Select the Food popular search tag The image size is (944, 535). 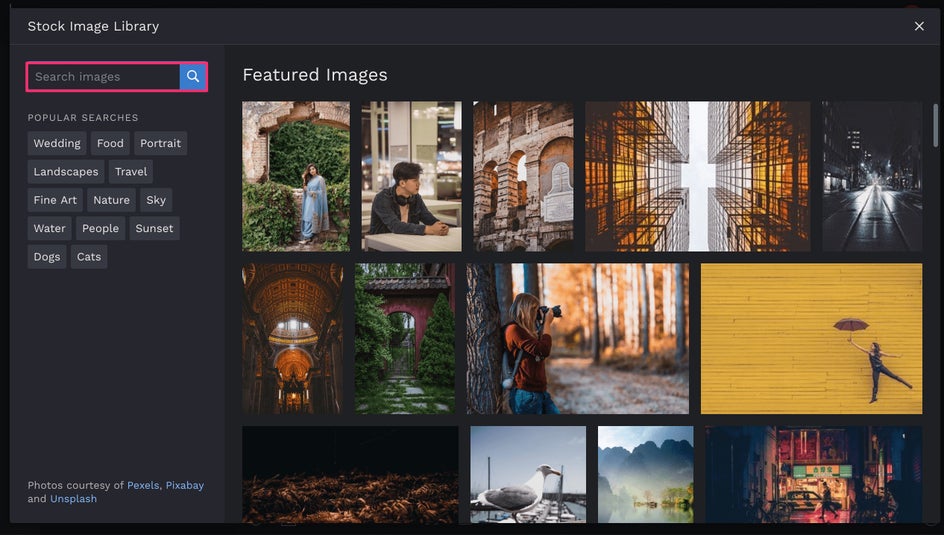click(x=110, y=143)
